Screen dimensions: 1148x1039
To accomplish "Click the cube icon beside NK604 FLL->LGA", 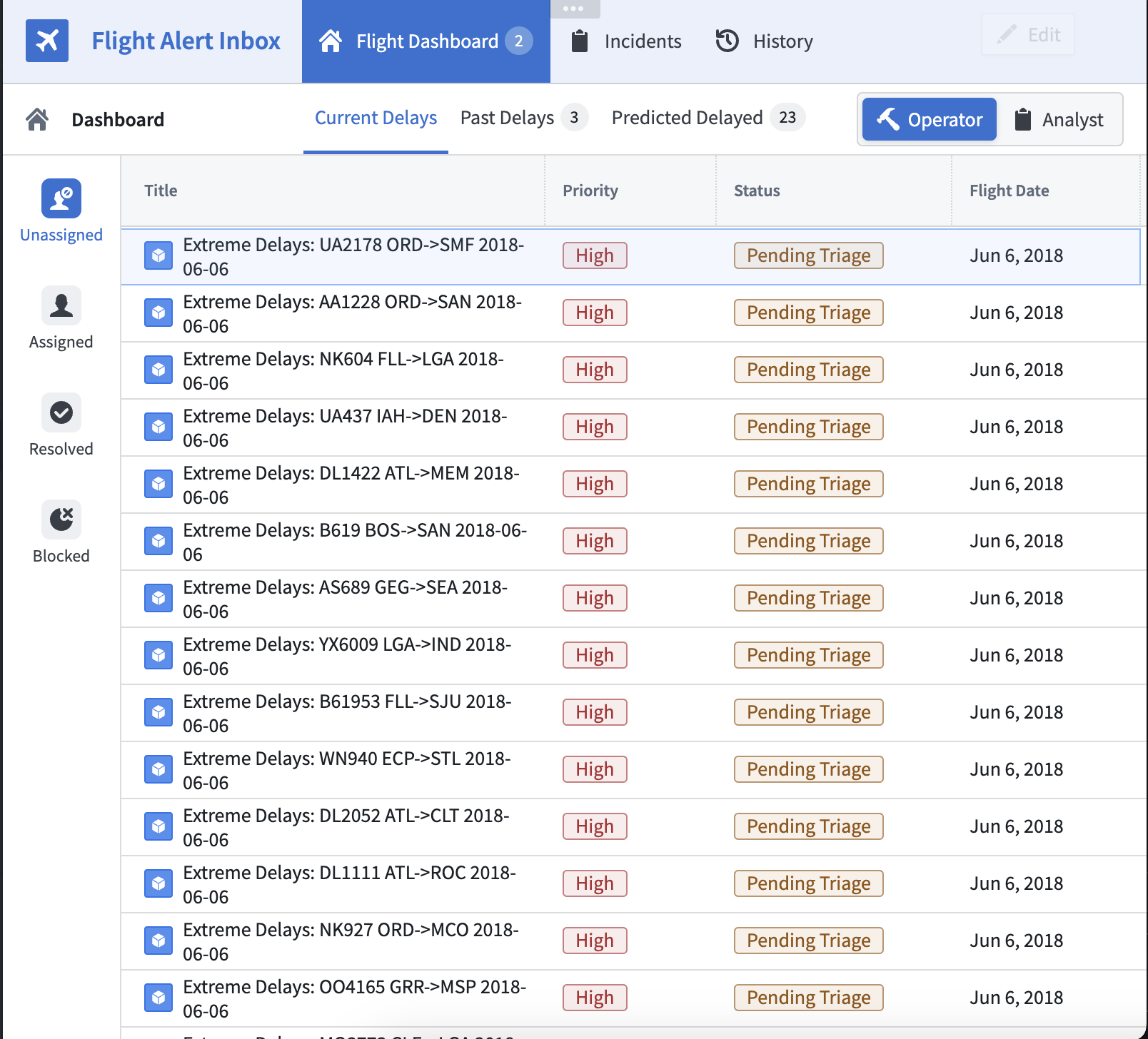I will coord(158,370).
